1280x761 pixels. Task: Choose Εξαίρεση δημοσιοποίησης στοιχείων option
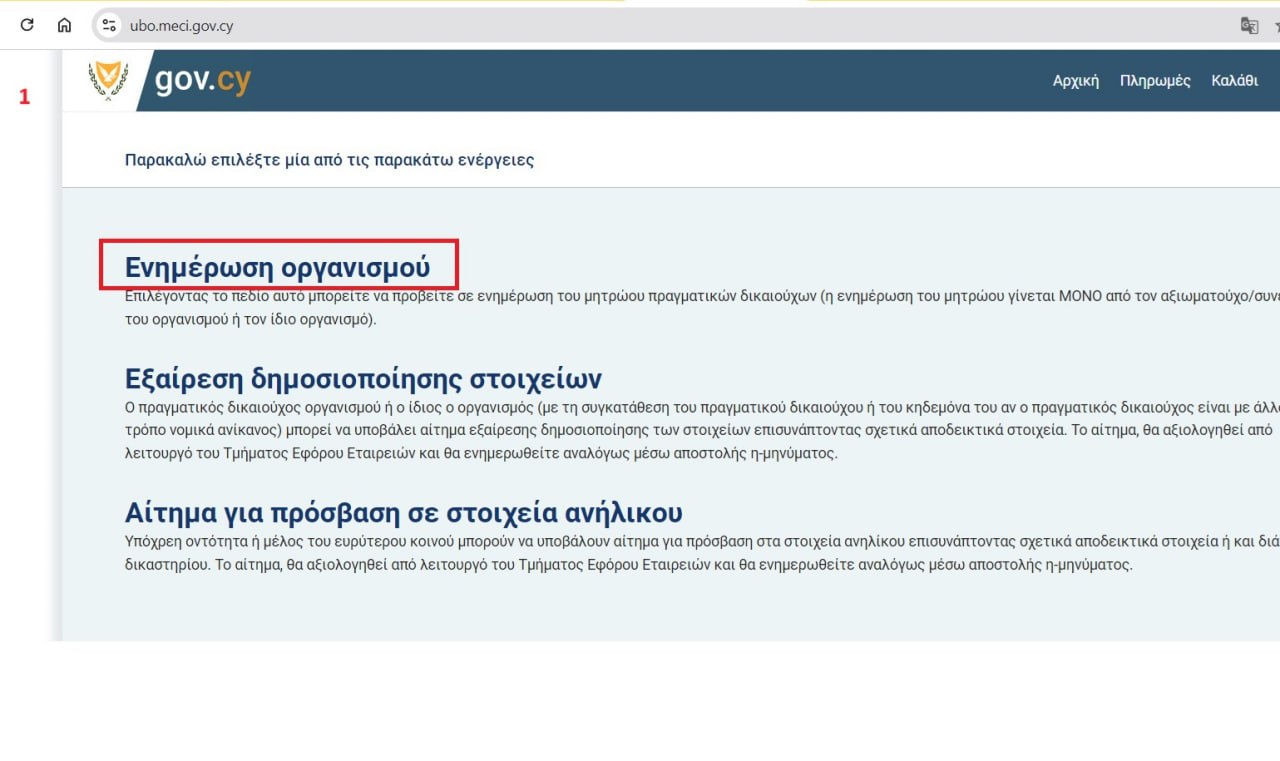363,380
